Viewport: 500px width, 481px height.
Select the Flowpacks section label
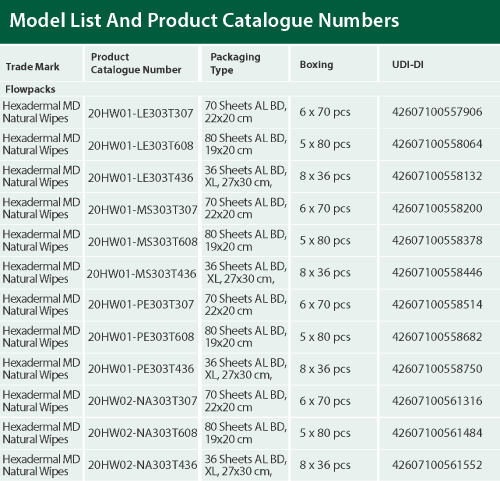pyautogui.click(x=30, y=89)
